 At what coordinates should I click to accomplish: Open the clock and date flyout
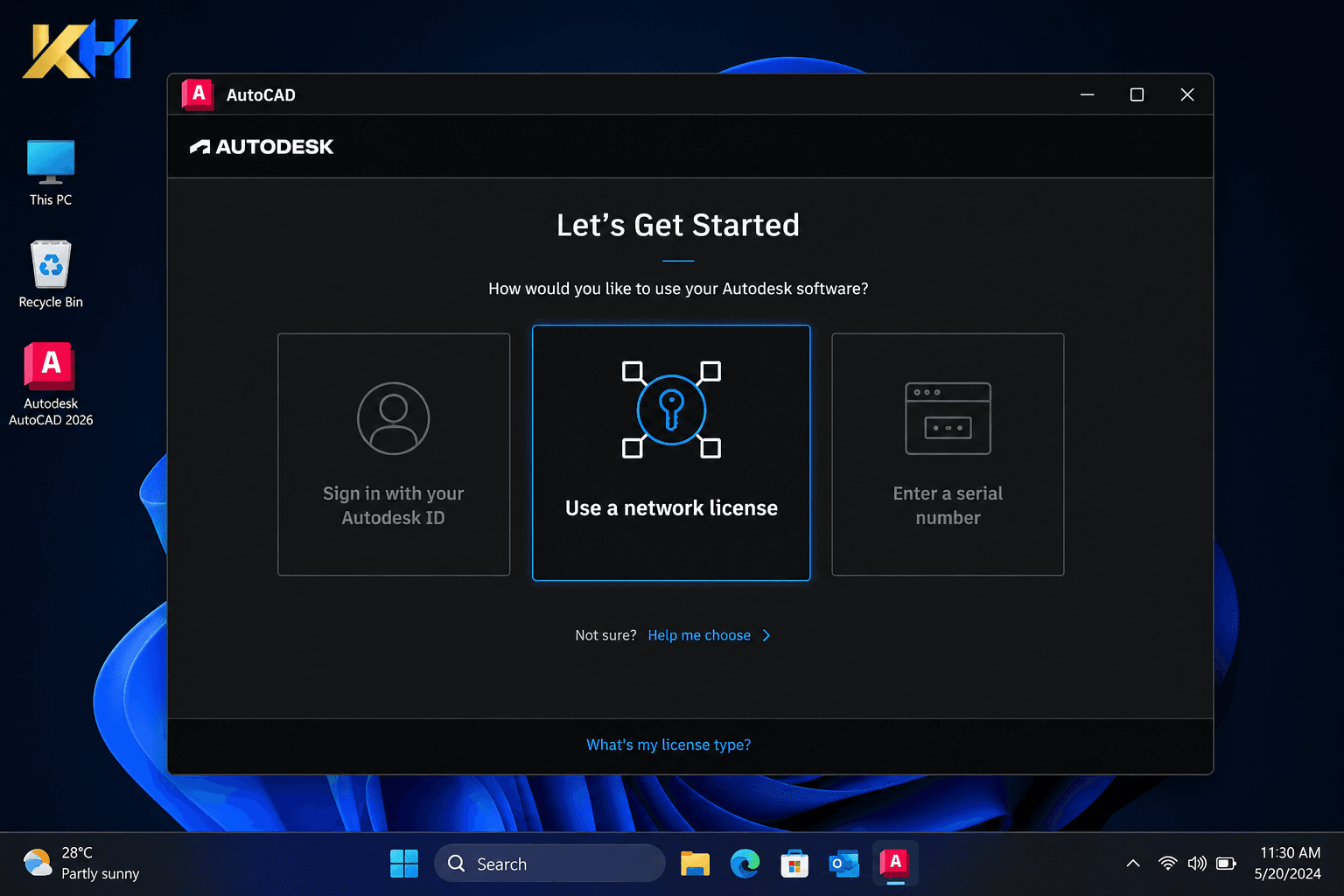(x=1288, y=864)
